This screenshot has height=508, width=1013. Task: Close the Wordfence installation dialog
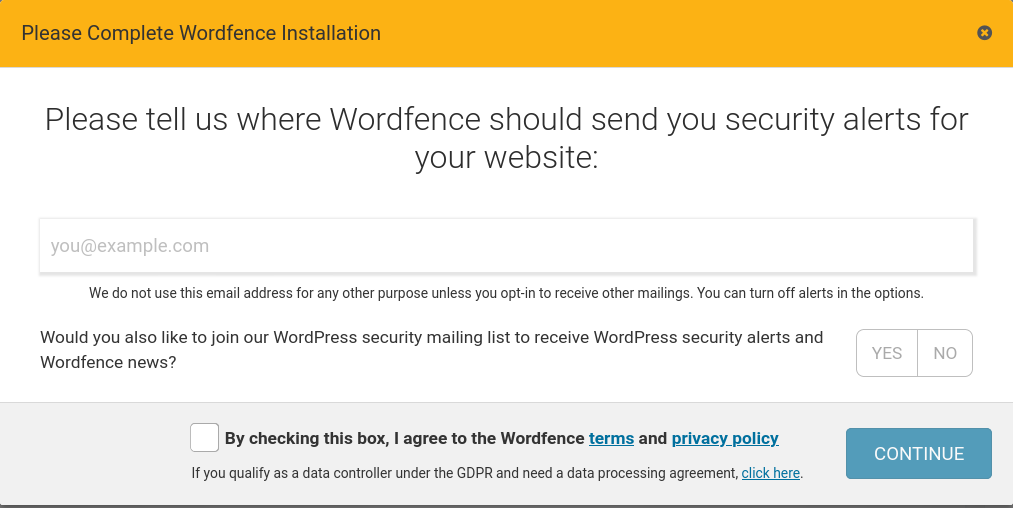click(x=984, y=33)
